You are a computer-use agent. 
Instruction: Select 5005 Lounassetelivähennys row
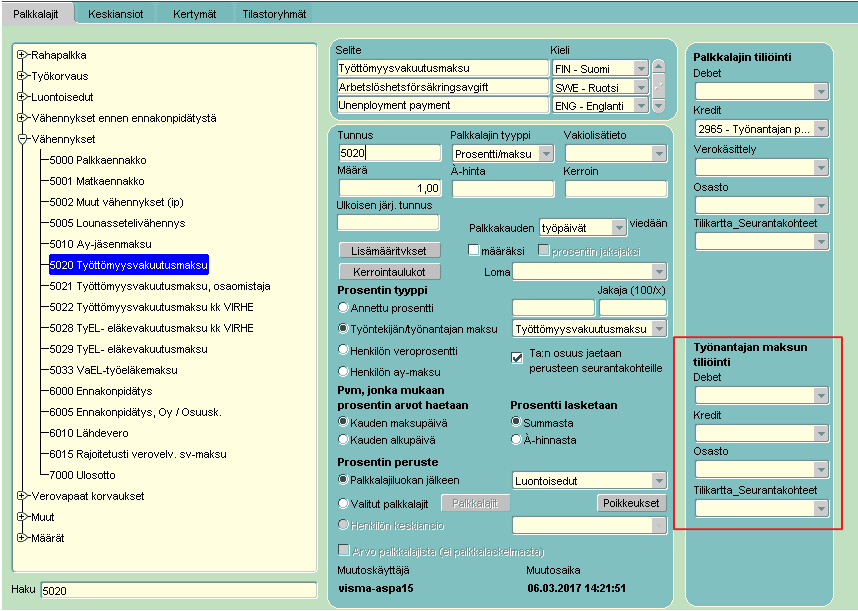[117, 223]
